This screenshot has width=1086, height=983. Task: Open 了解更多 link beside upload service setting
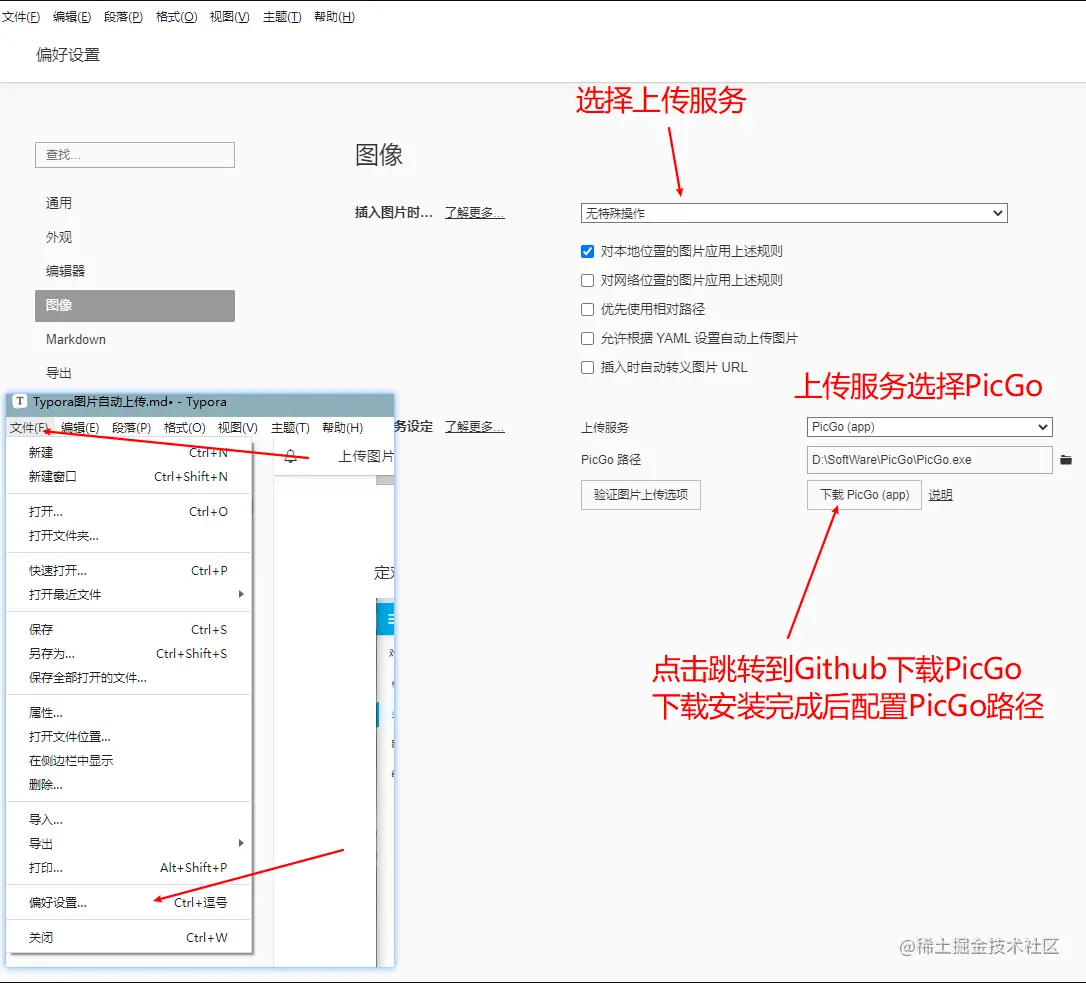pos(474,427)
